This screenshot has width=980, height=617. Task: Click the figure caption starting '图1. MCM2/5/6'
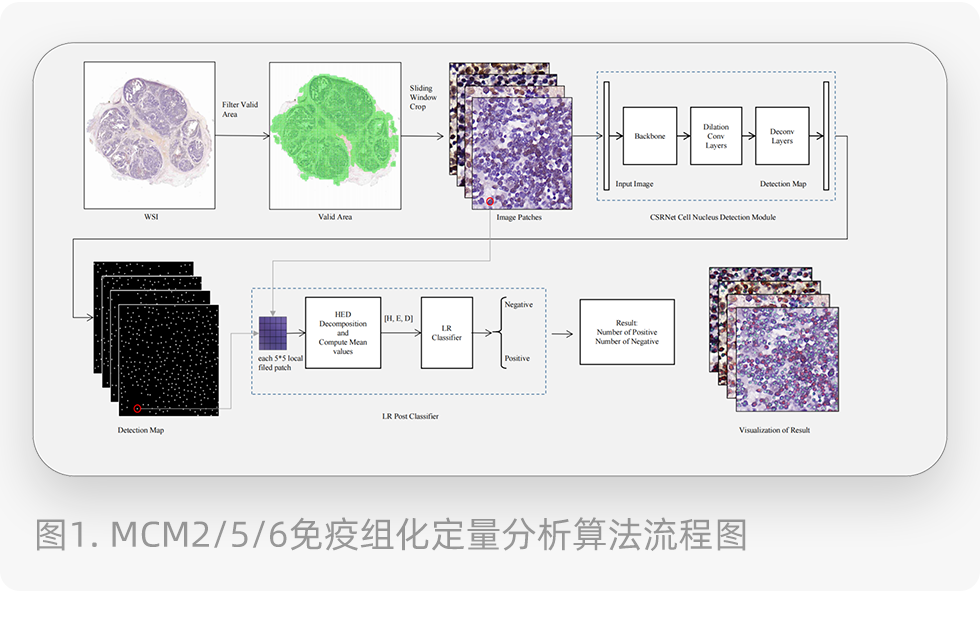point(391,534)
